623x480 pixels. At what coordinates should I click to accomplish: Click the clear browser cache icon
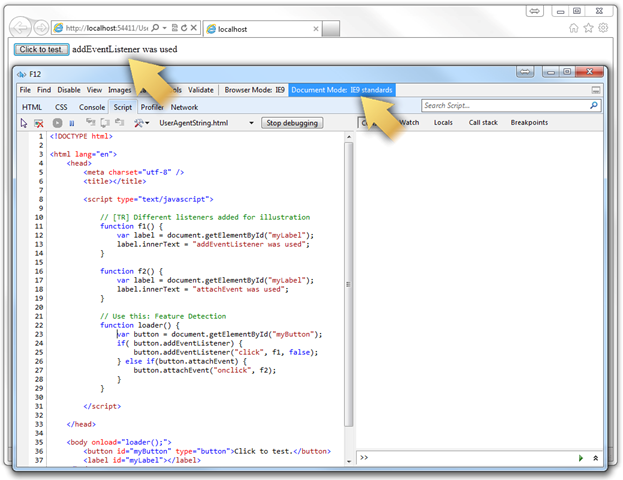39,123
